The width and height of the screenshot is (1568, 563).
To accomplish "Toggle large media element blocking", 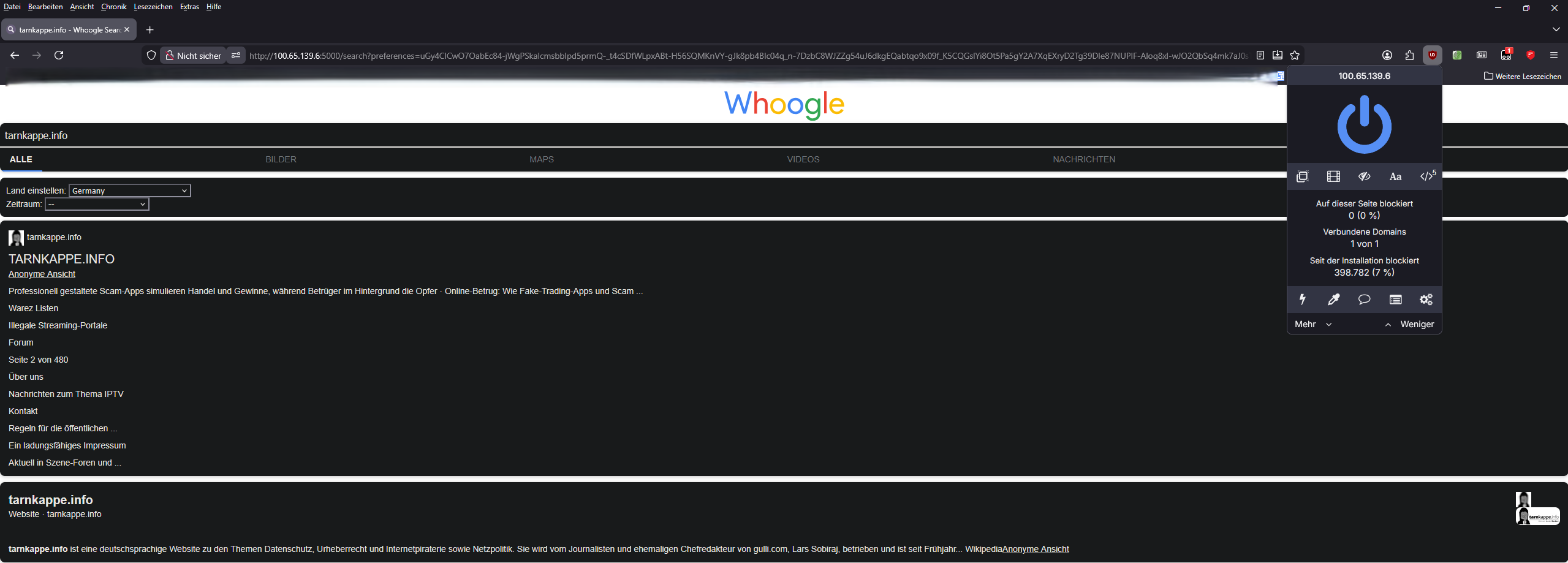I will [x=1333, y=176].
